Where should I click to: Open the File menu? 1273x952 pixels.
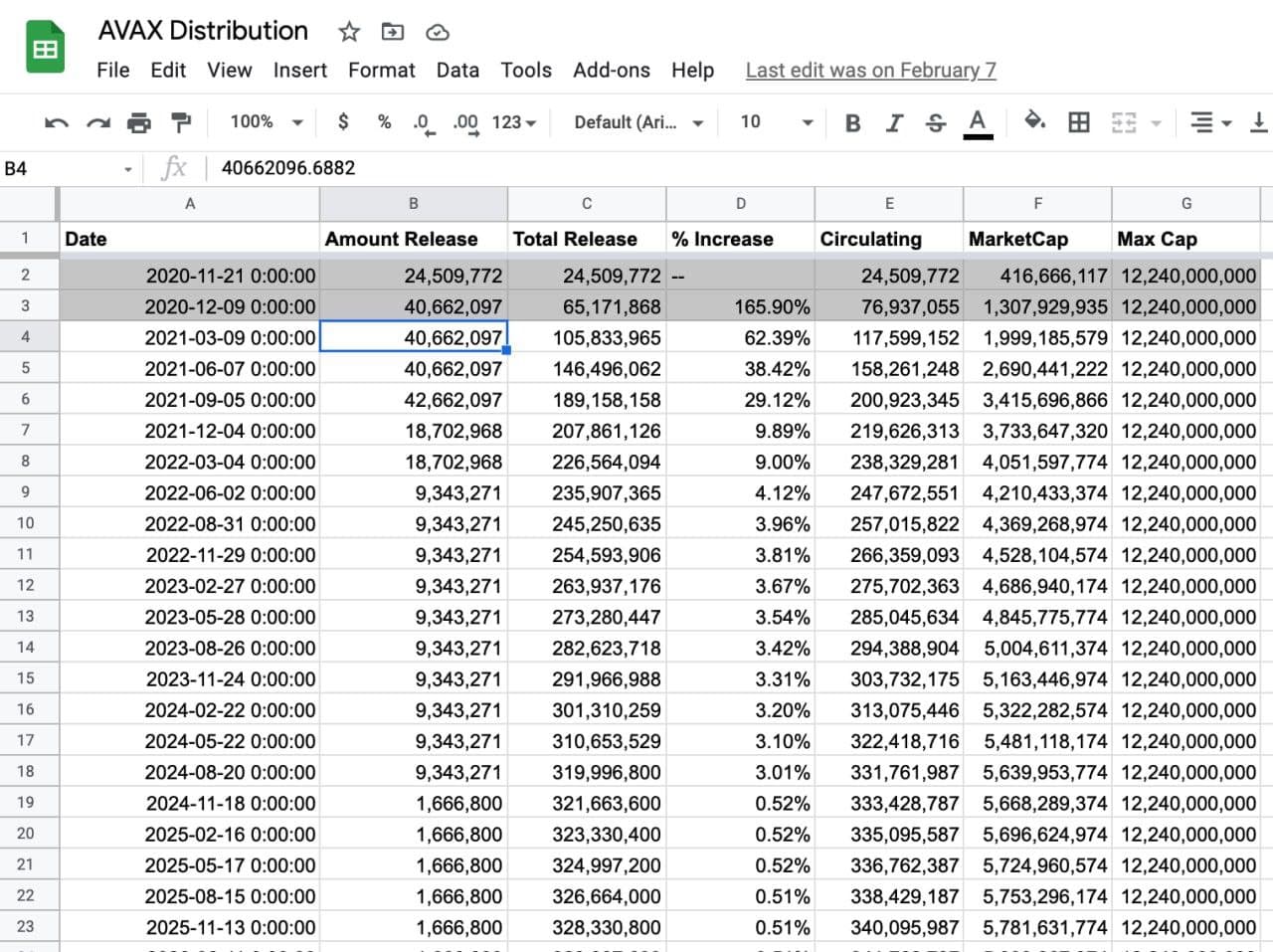(112, 70)
